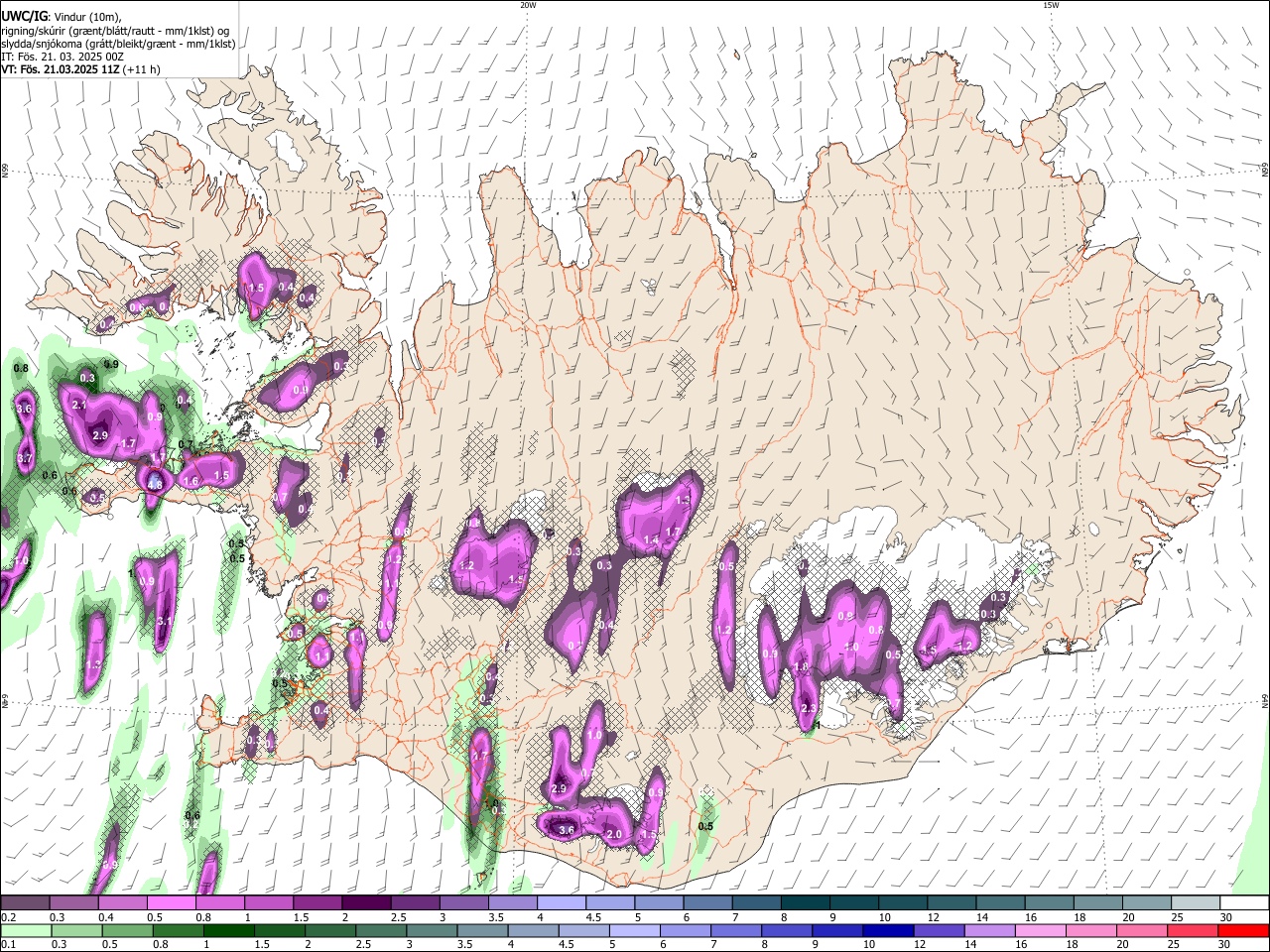This screenshot has width=1270, height=952.
Task: Click the slydda/snjókoma legend description line
Action: click(x=118, y=44)
